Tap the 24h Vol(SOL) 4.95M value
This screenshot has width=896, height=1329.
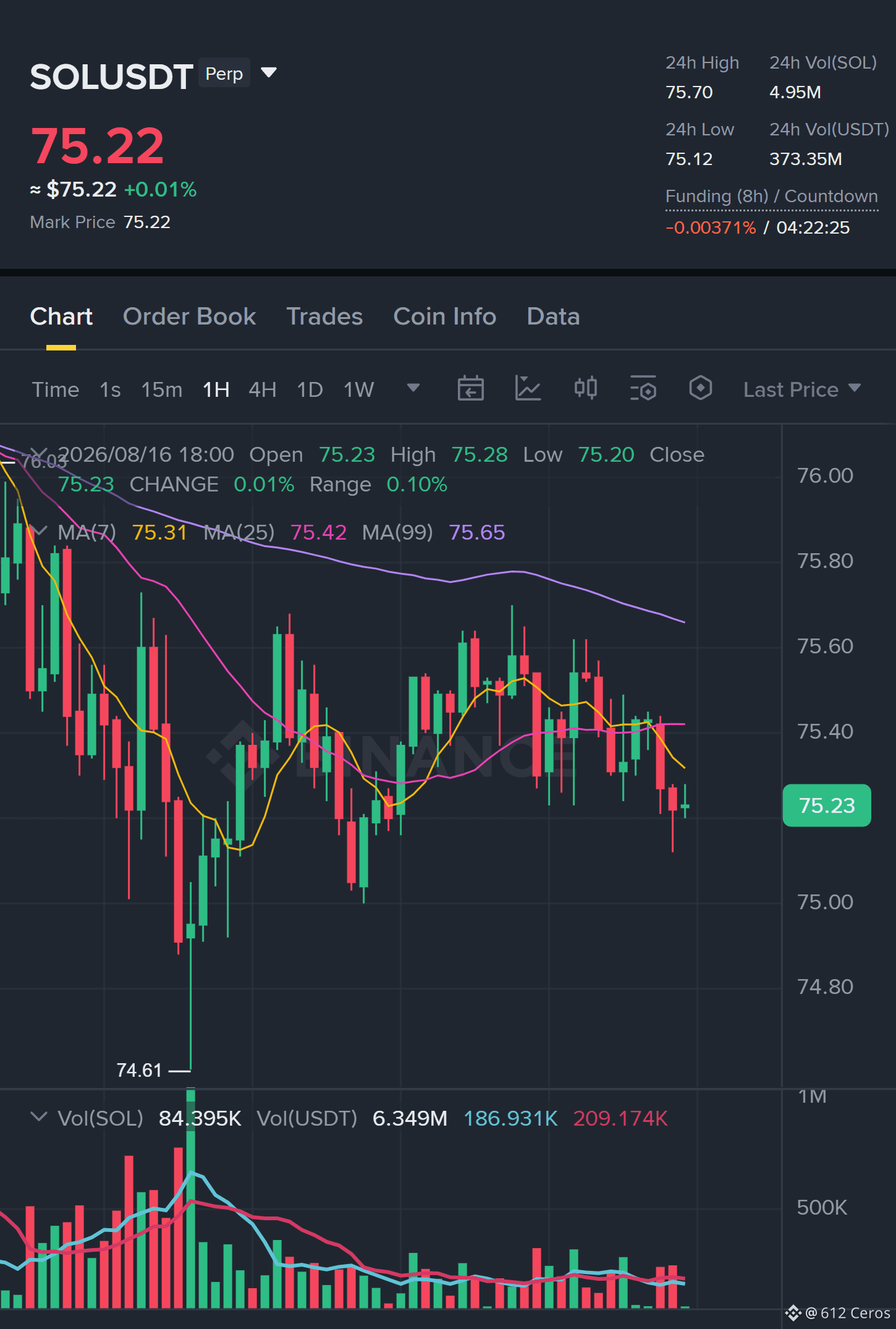(x=795, y=92)
